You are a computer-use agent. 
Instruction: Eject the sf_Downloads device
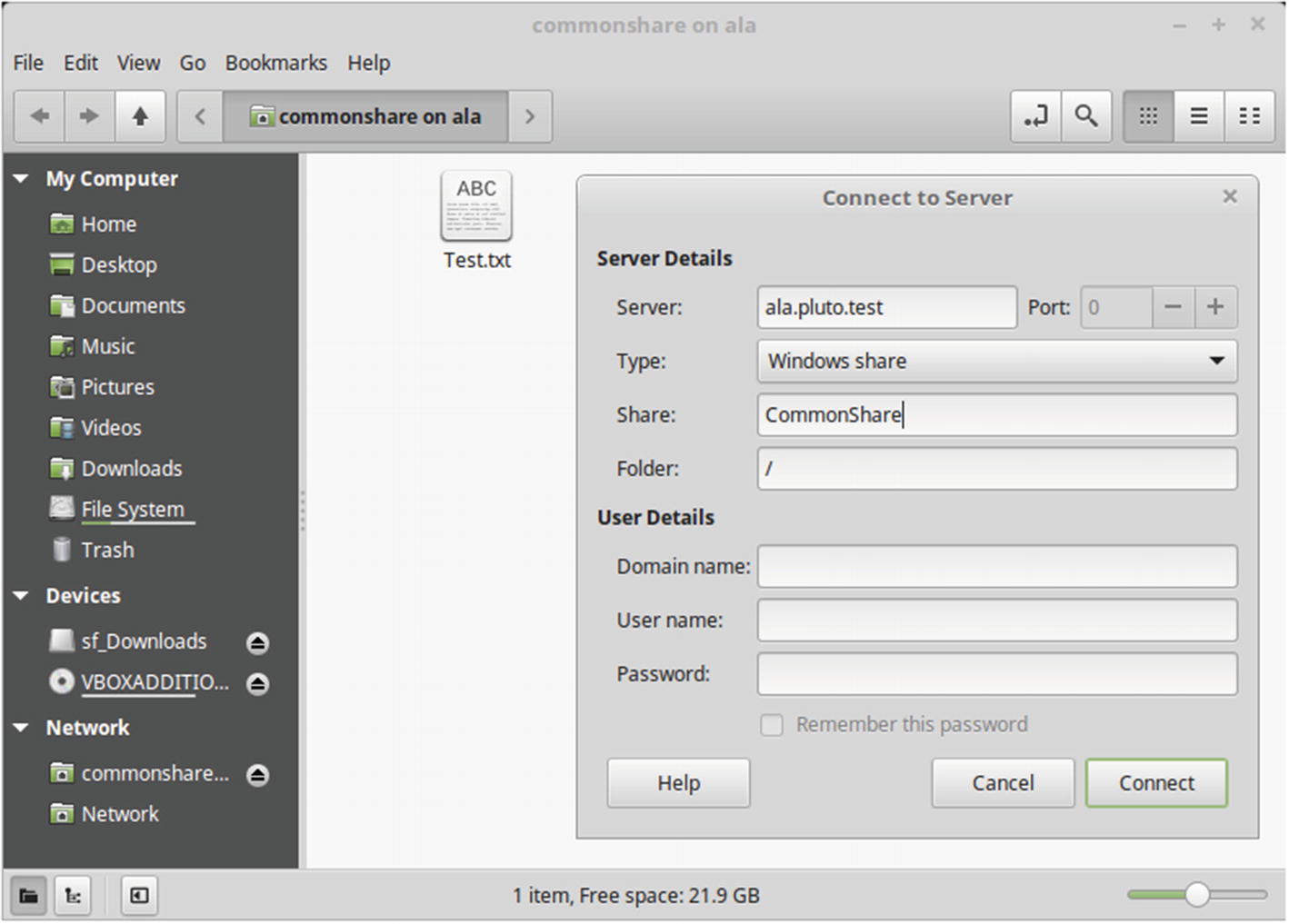coord(257,643)
